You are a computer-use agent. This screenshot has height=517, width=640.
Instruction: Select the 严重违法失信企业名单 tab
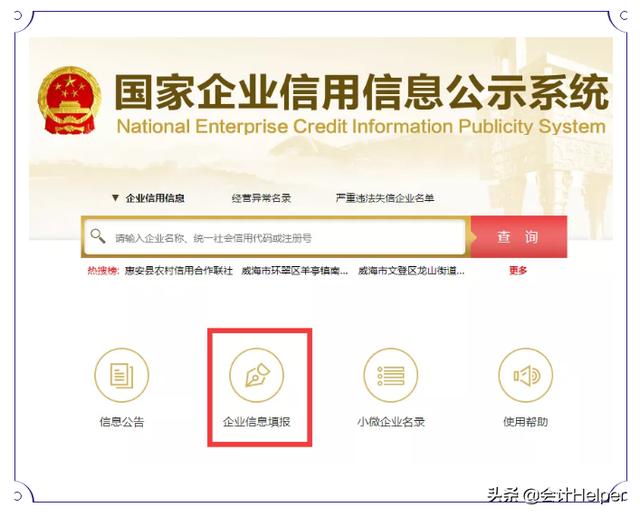point(385,198)
